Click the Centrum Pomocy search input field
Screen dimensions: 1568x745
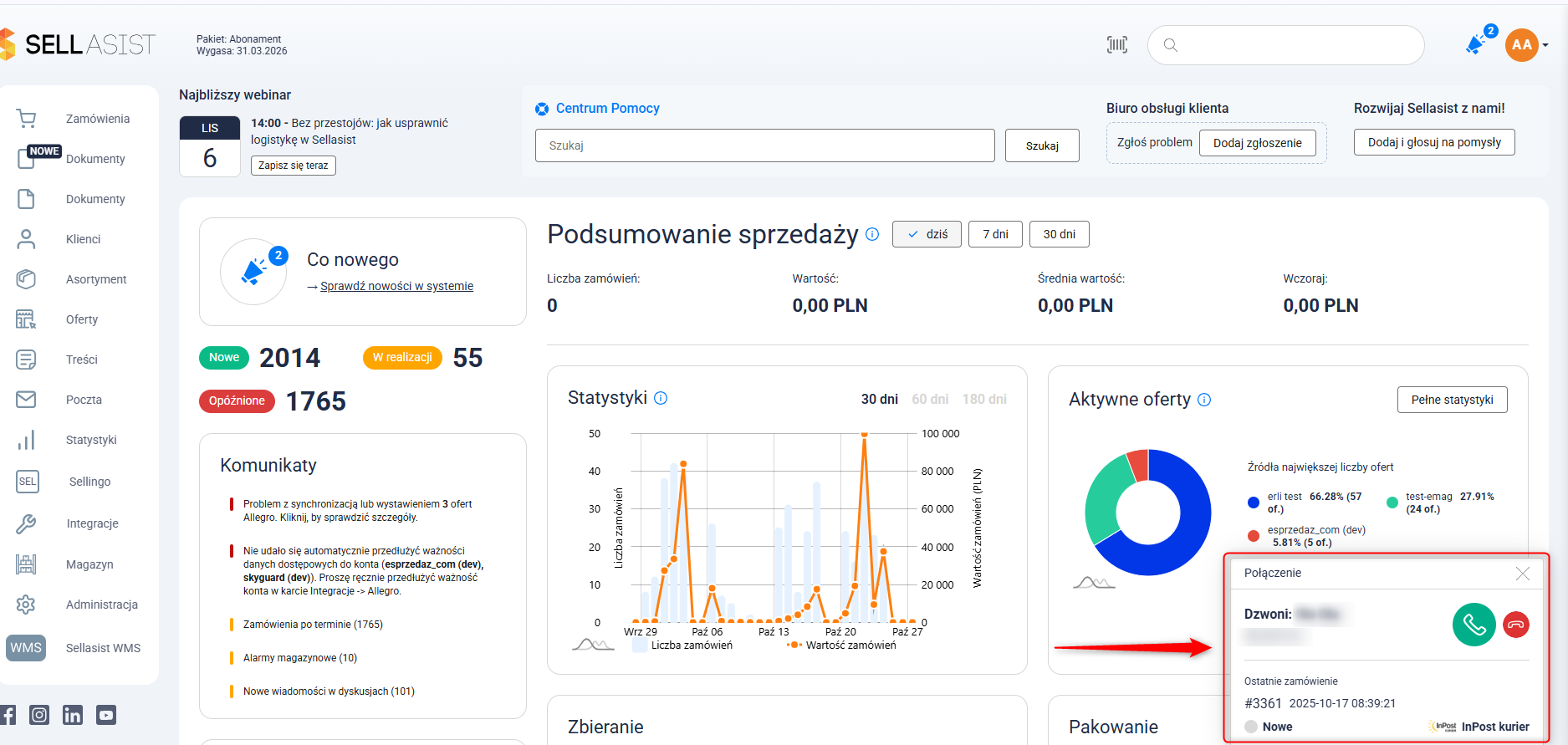[x=764, y=145]
